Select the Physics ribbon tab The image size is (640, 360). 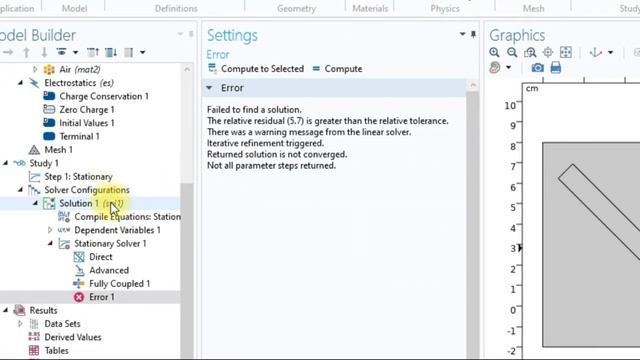445,8
